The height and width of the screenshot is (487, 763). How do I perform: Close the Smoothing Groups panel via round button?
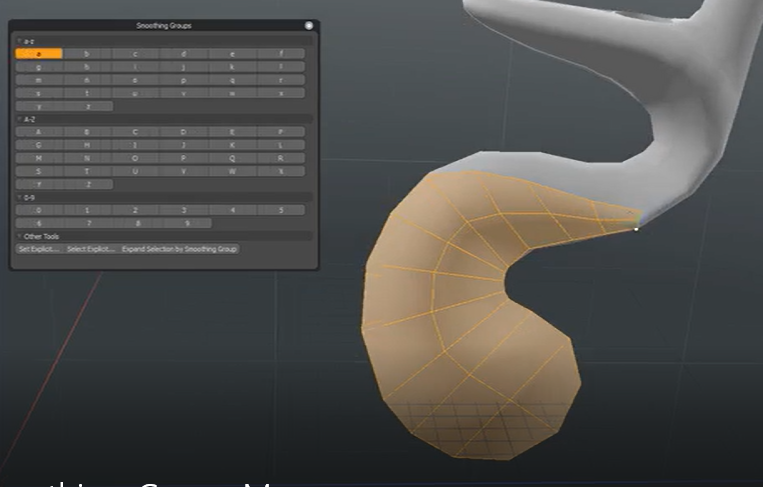(309, 25)
